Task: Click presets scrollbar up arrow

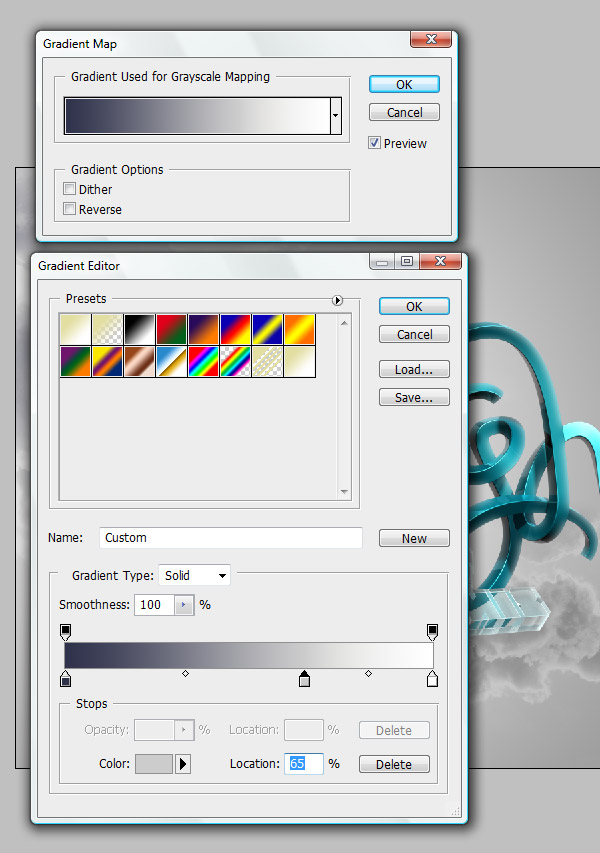Action: coord(344,323)
